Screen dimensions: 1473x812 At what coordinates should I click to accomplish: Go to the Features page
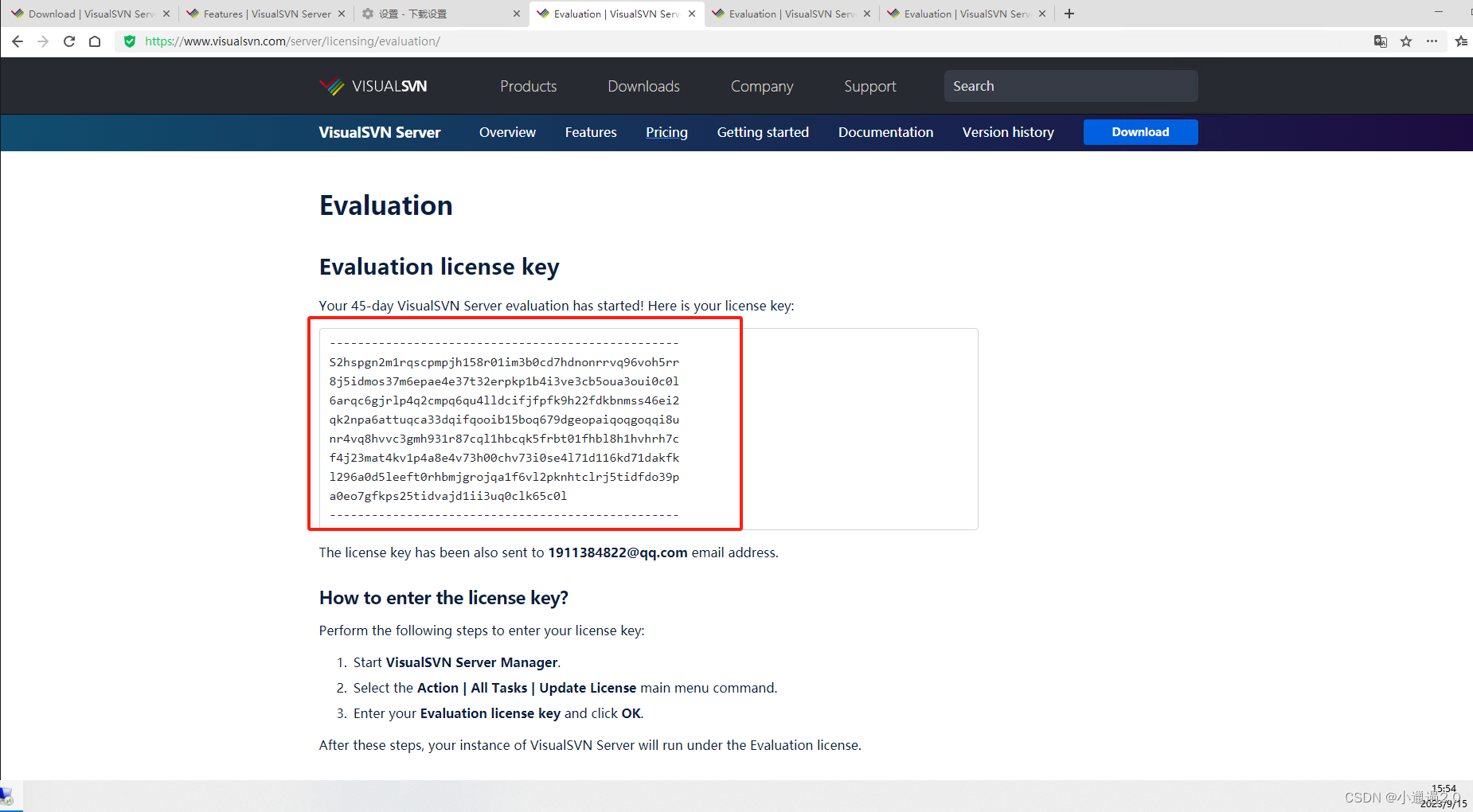pyautogui.click(x=591, y=132)
